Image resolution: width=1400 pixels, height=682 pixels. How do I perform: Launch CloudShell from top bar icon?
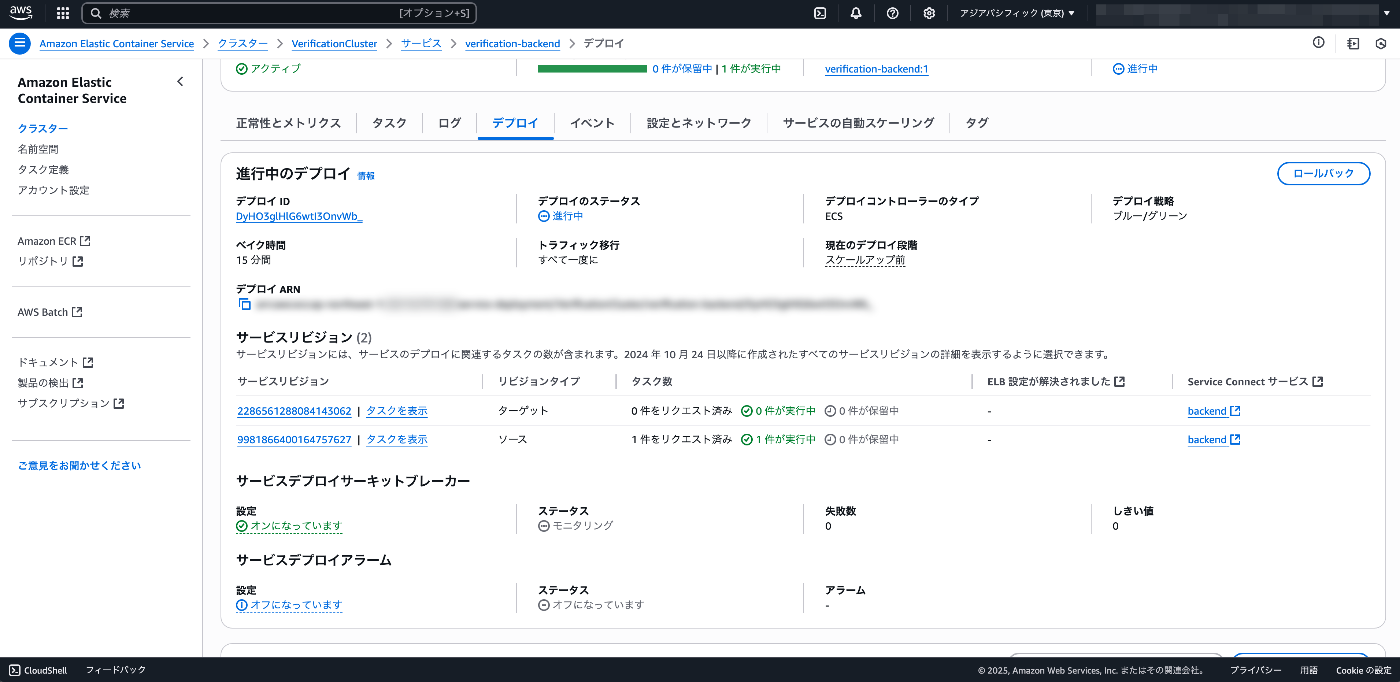tap(819, 13)
